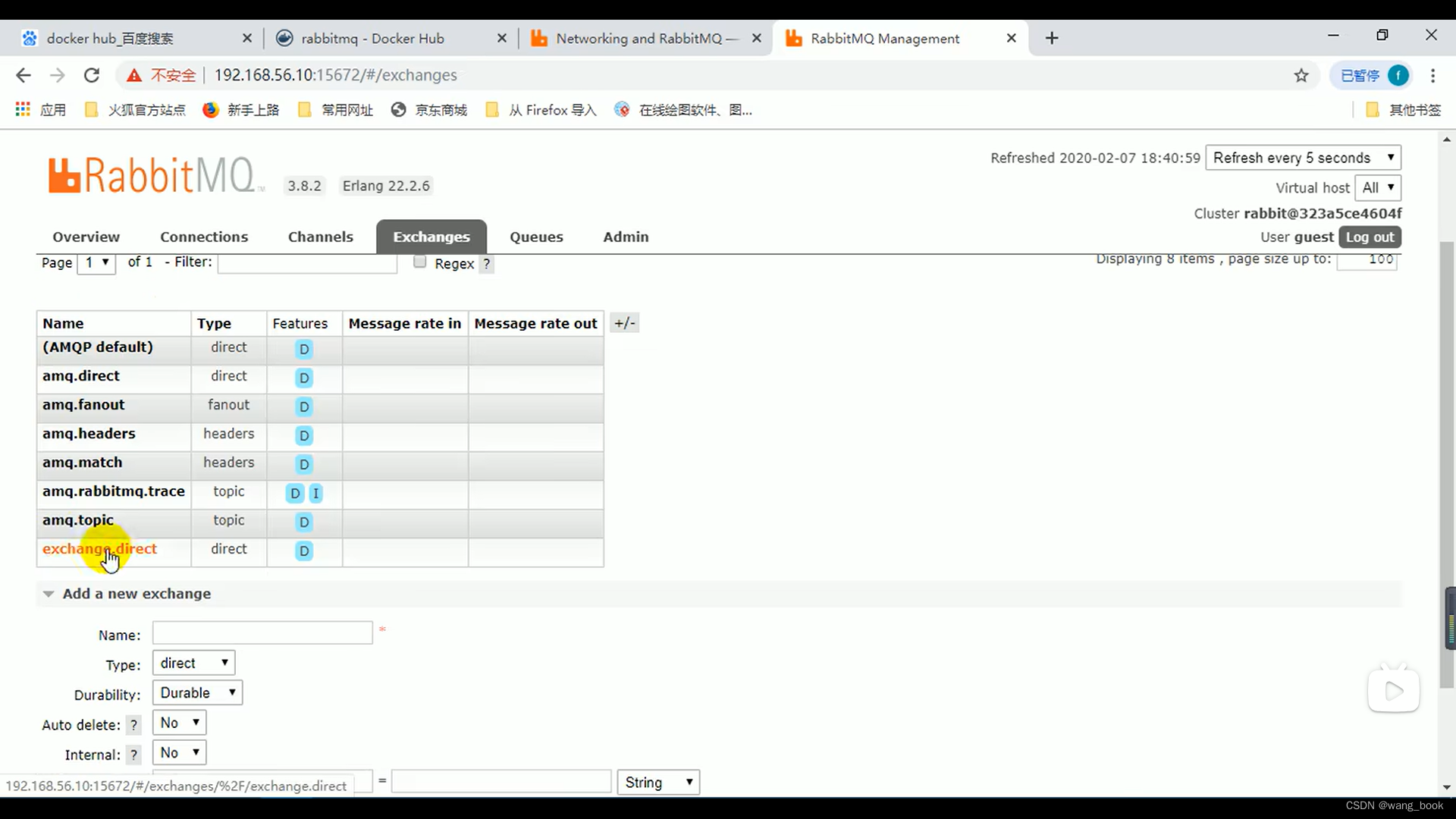
Task: Click the Internal help question mark
Action: (133, 755)
